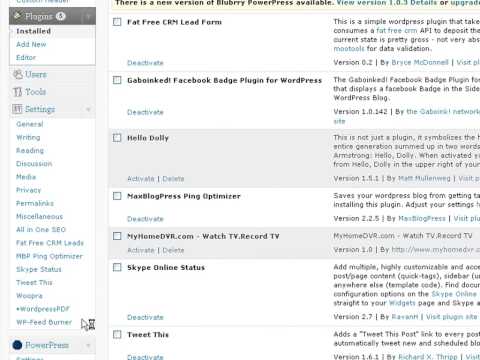Follow the mootools link
This screenshot has width=480, height=360.
(x=349, y=49)
